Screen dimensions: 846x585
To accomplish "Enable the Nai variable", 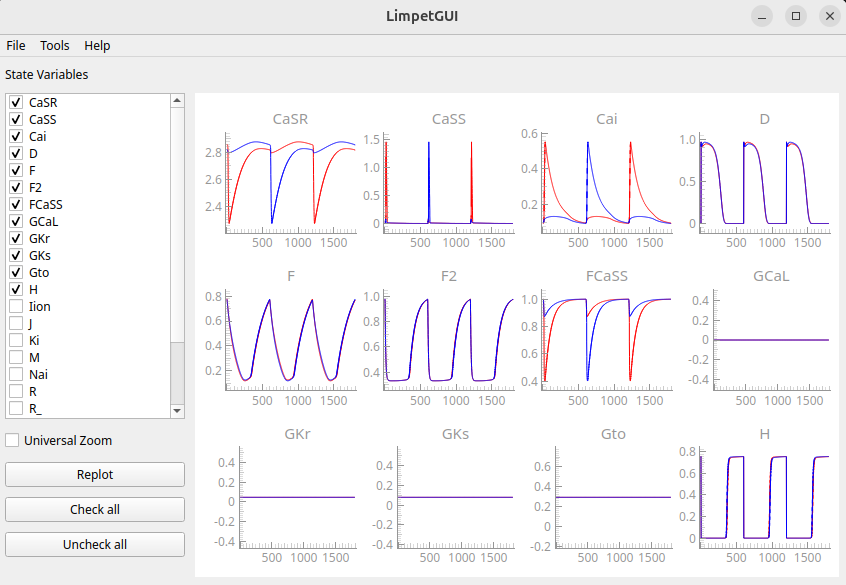I will click(x=14, y=374).
